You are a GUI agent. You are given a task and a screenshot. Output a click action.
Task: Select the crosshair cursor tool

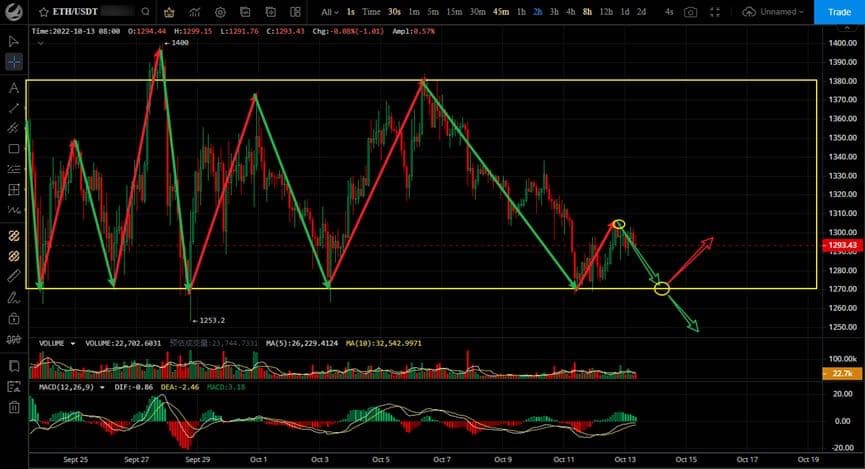pos(14,62)
